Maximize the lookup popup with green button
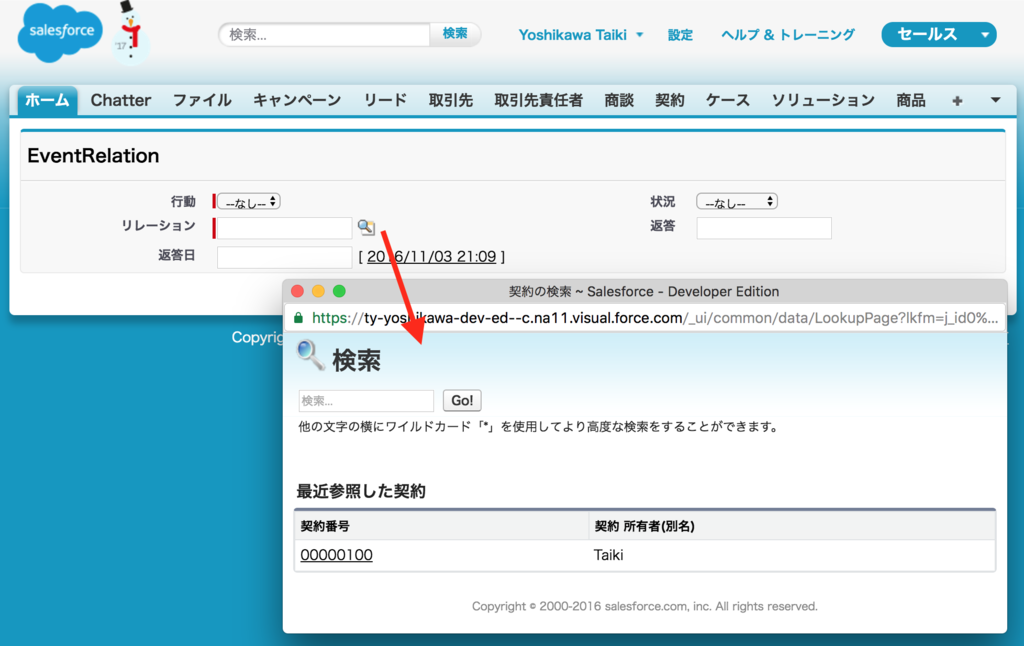Viewport: 1024px width, 646px height. tap(339, 291)
